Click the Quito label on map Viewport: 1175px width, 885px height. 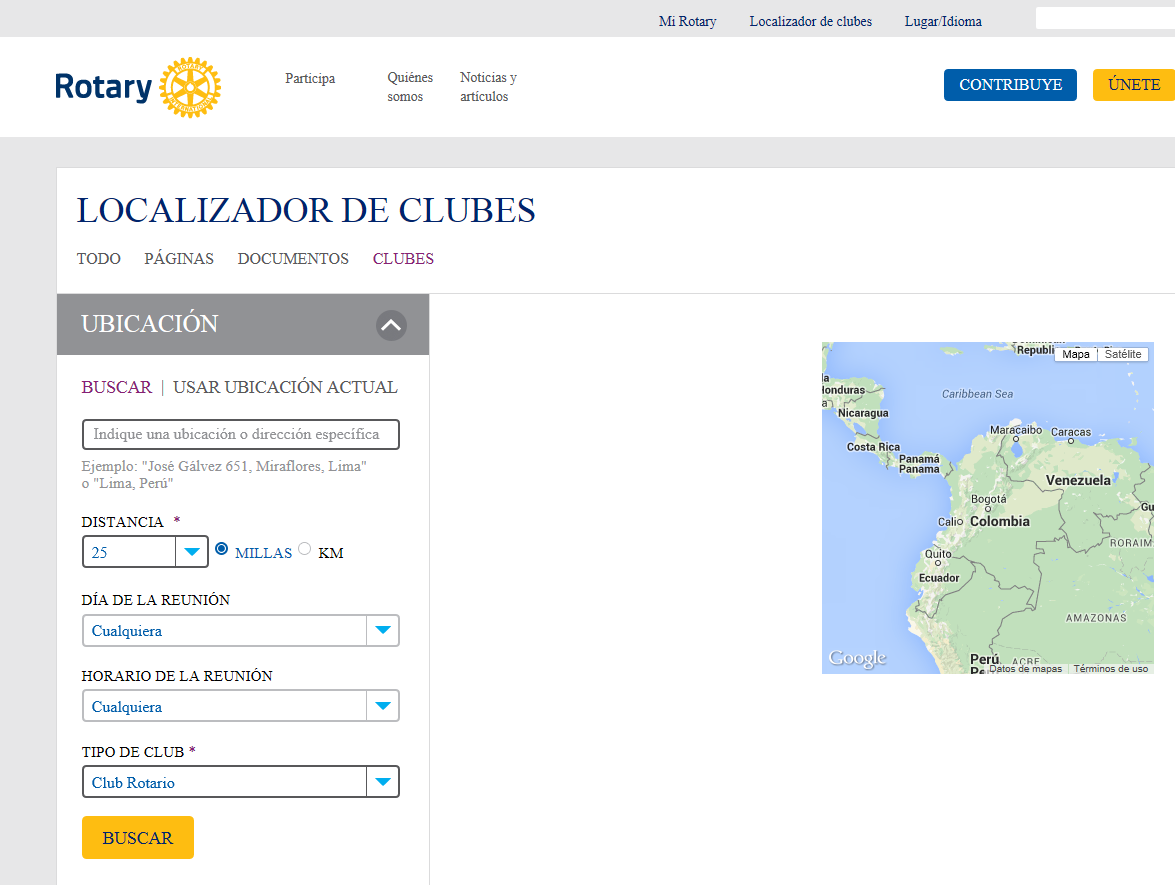pos(938,554)
